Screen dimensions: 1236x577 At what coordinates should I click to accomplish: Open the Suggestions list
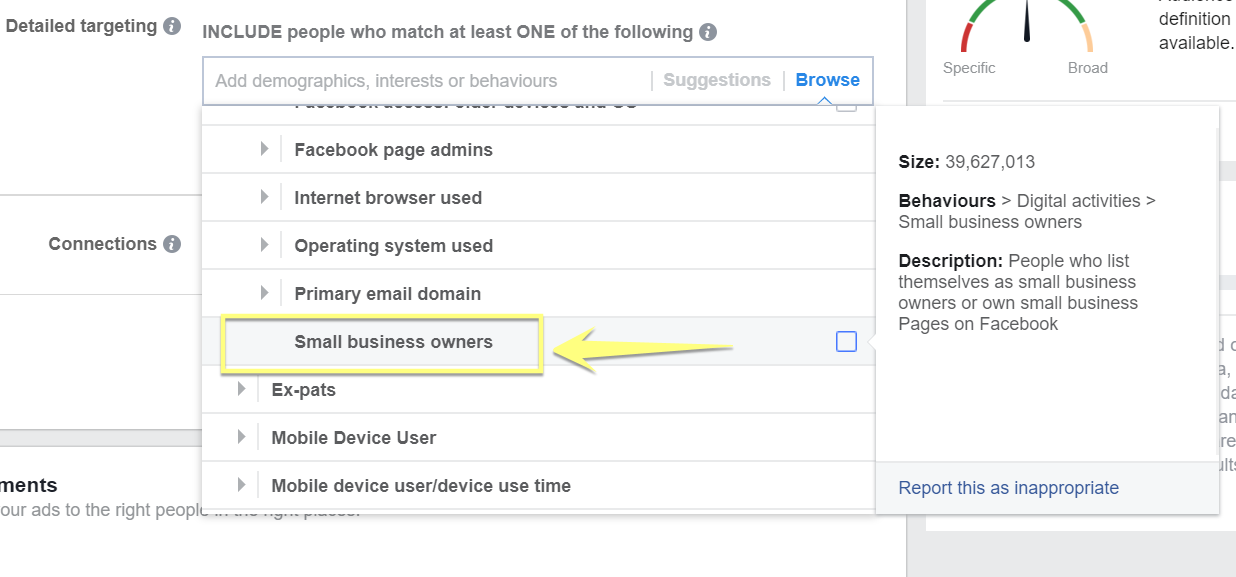717,80
